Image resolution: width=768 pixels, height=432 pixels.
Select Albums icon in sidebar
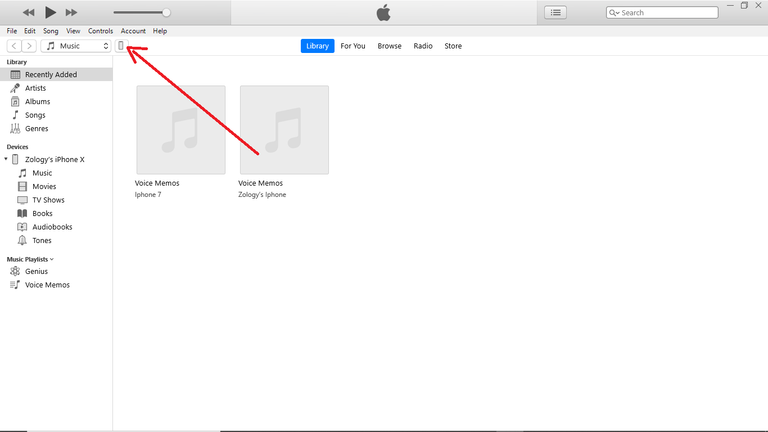(15, 101)
